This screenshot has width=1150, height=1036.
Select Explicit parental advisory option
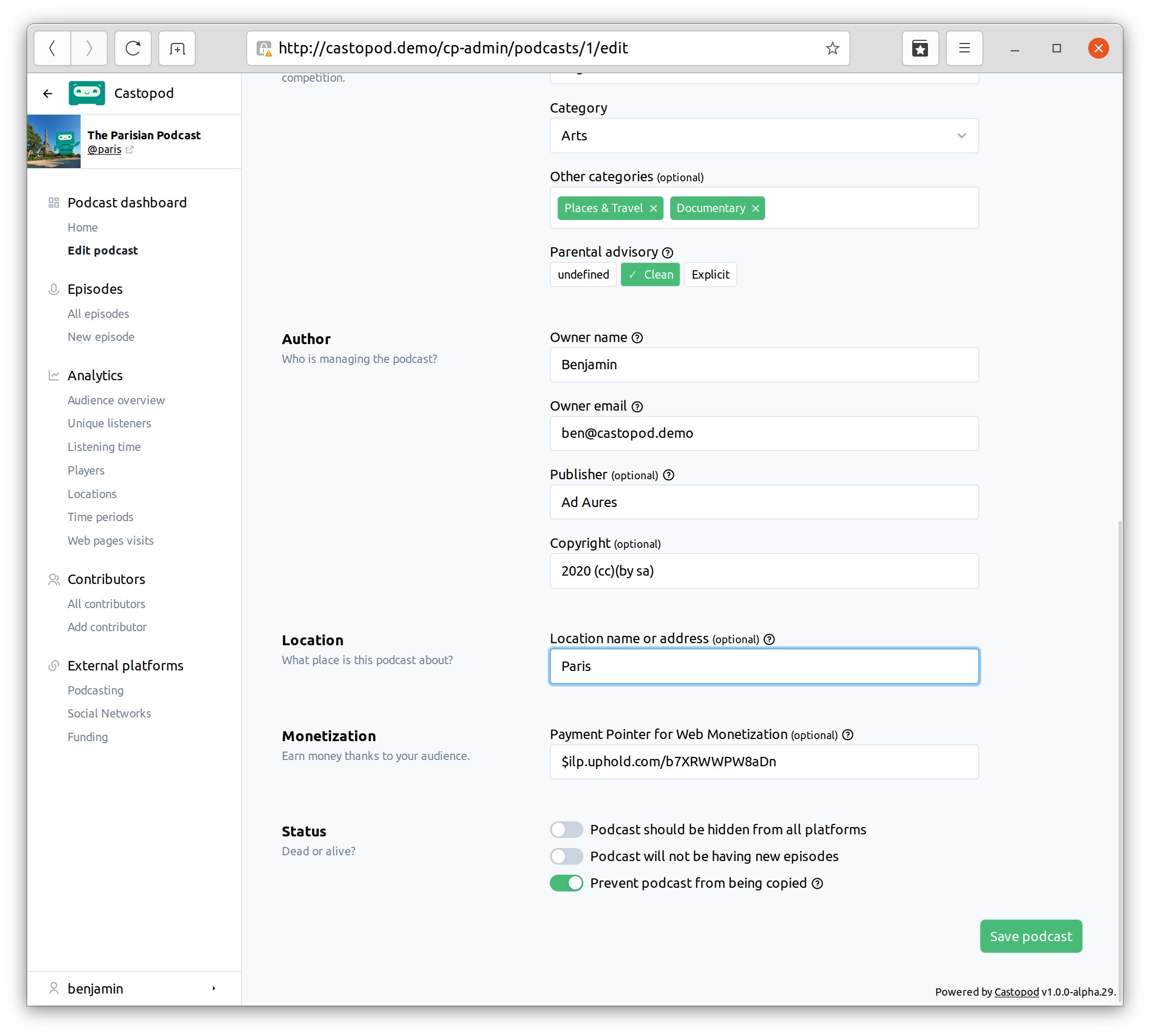point(710,274)
